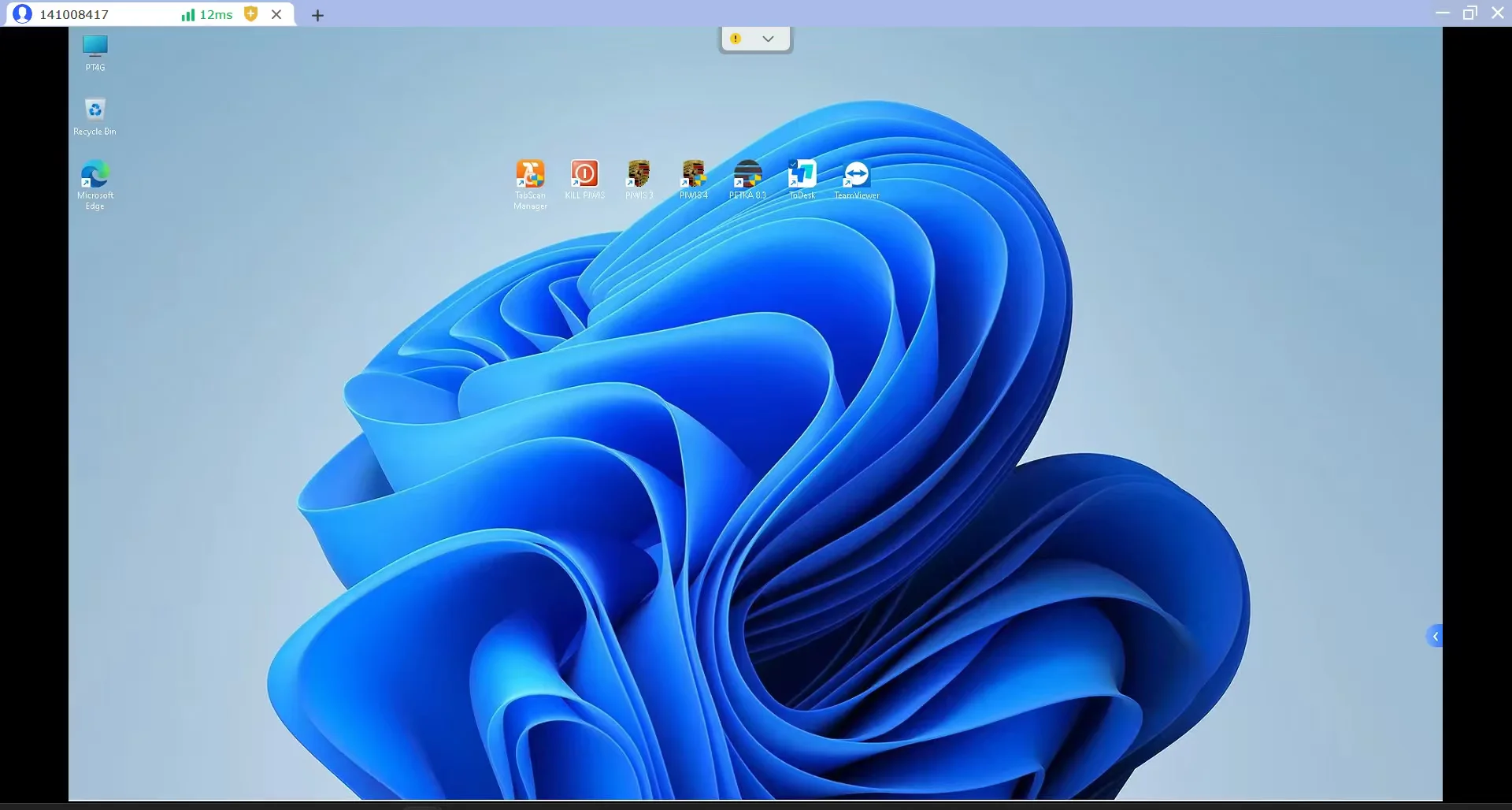The width and height of the screenshot is (1512, 810).
Task: Minimize the remote desktop window
Action: pos(1443,13)
